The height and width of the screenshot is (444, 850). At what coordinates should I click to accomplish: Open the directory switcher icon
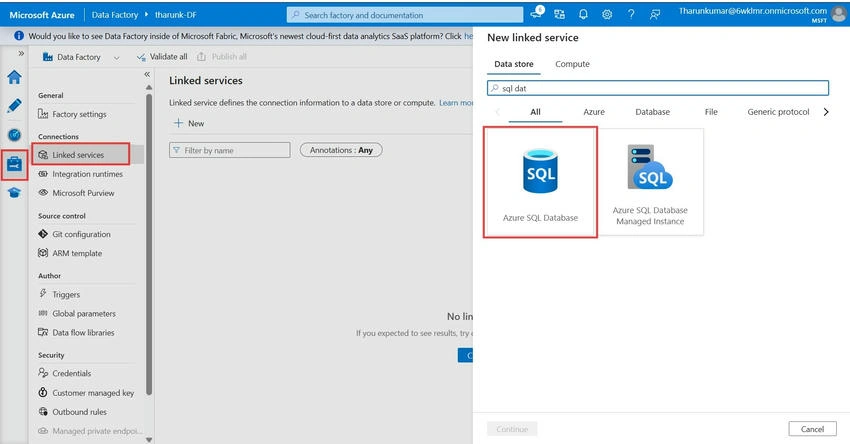point(559,15)
